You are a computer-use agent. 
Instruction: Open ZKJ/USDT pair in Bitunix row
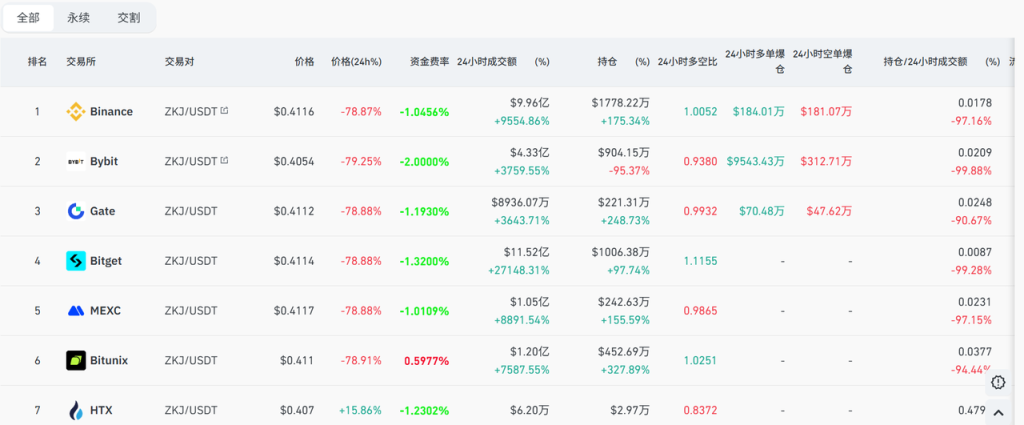coord(191,360)
